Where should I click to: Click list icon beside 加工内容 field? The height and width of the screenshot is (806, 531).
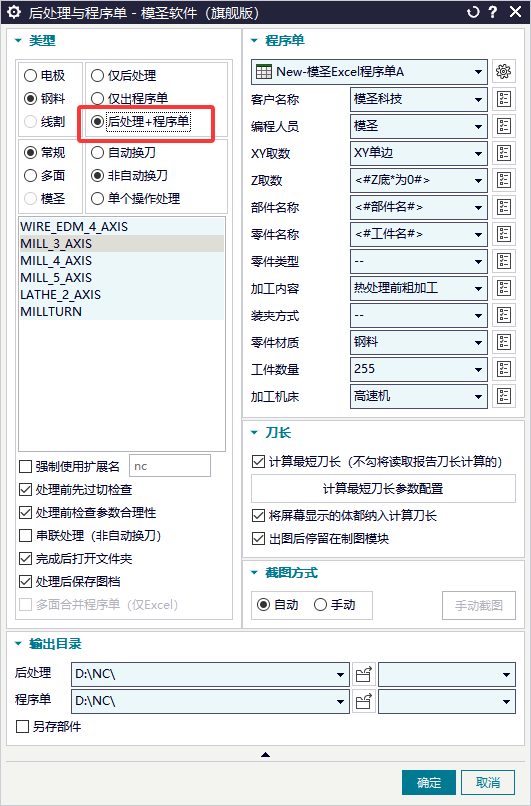click(504, 288)
